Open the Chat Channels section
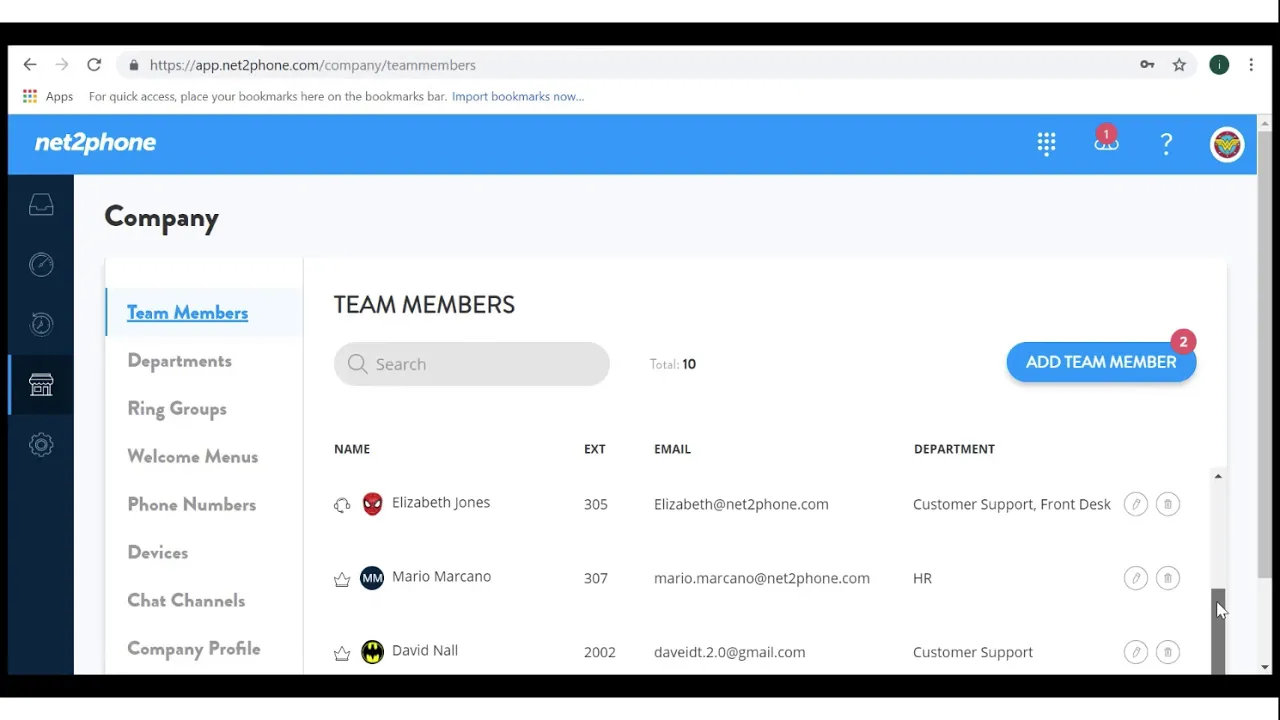This screenshot has height=720, width=1280. [186, 601]
